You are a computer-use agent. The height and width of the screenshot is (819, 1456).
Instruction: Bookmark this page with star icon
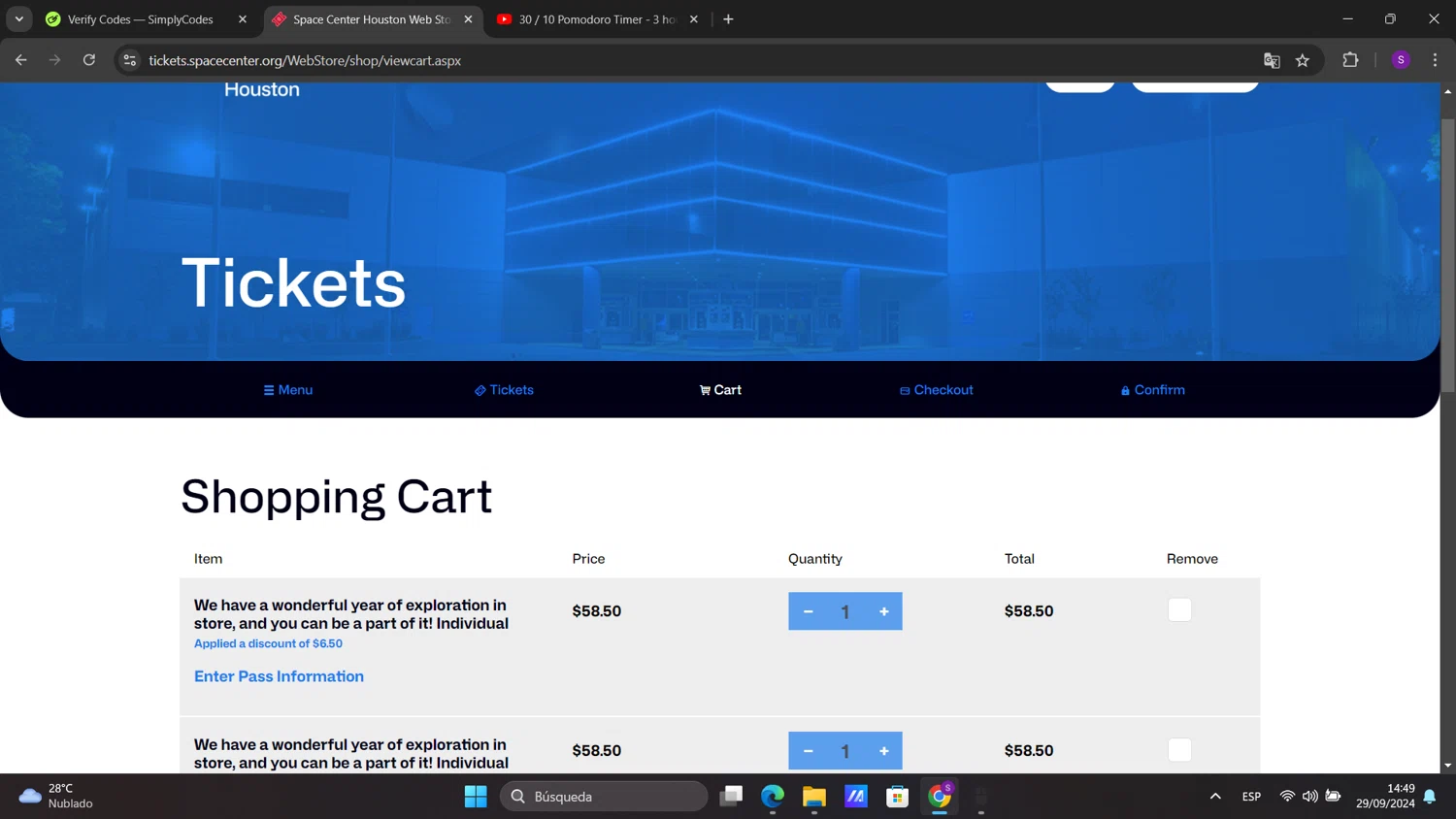(x=1303, y=60)
